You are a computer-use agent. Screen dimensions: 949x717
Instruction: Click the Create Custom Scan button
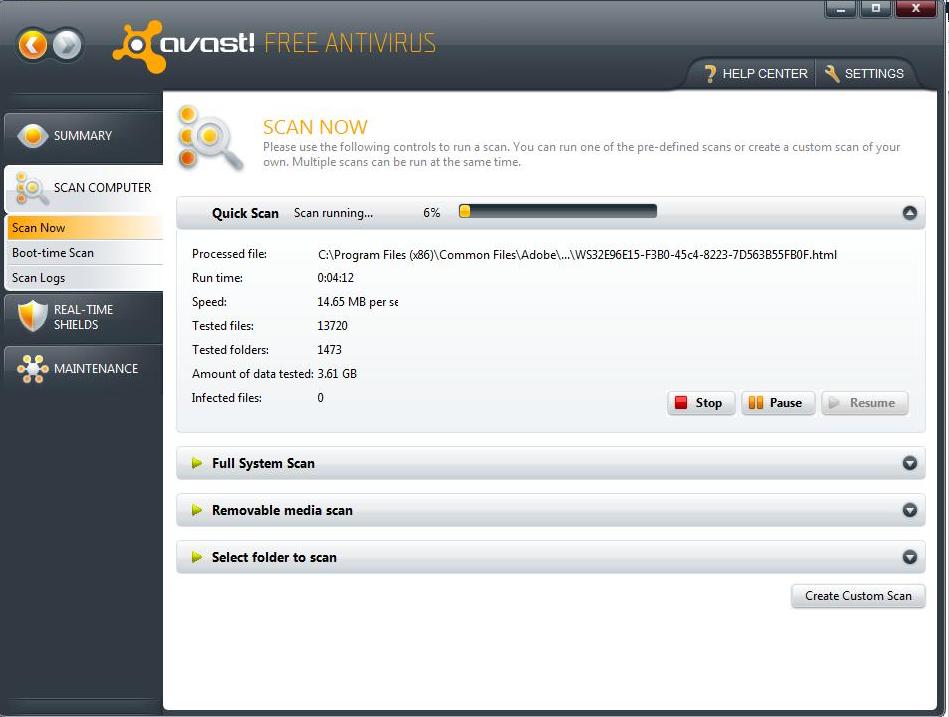click(858, 596)
